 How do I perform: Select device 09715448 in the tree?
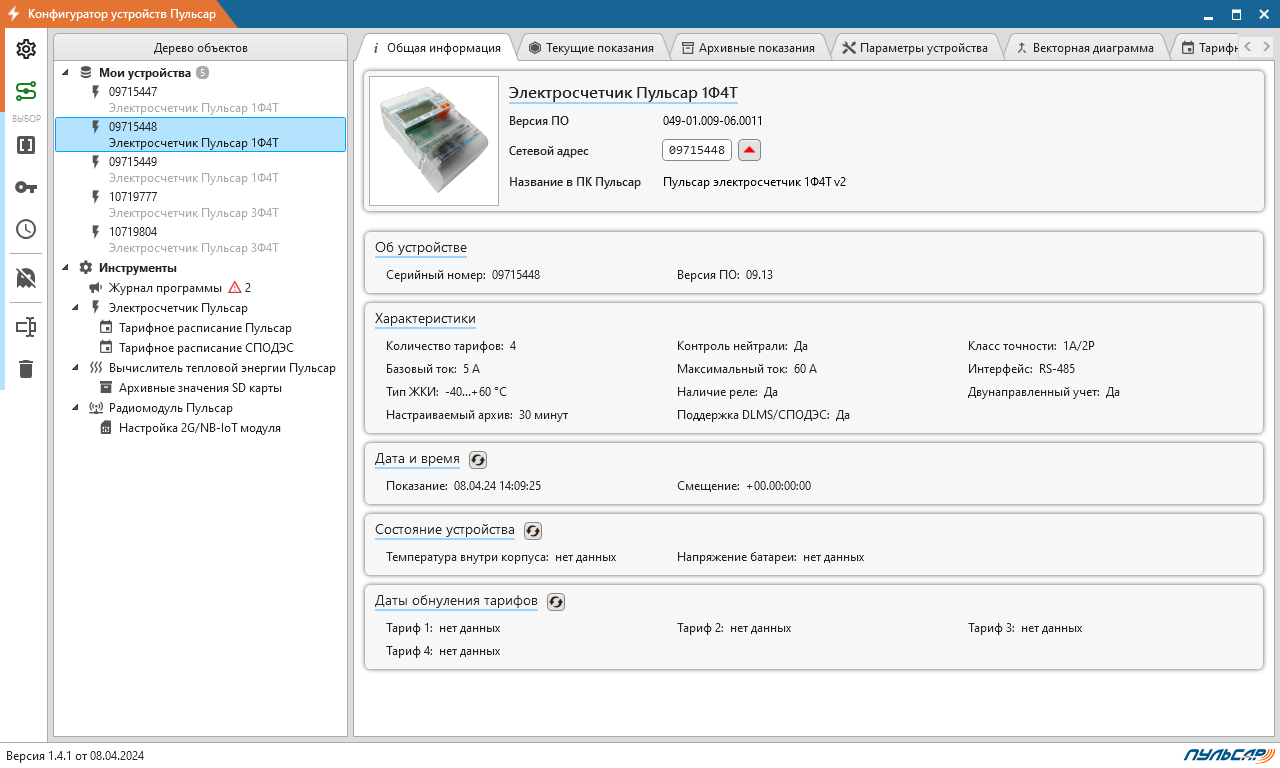point(200,134)
